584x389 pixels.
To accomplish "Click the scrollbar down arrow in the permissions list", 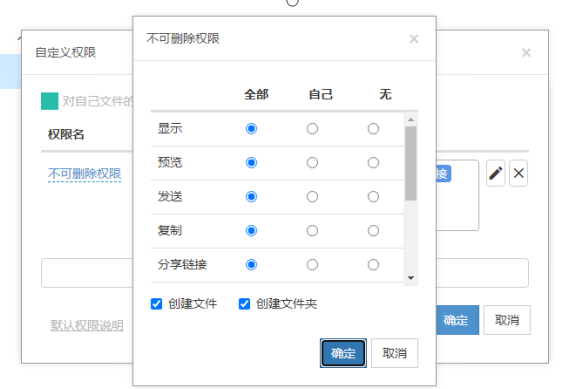I will 411,278.
